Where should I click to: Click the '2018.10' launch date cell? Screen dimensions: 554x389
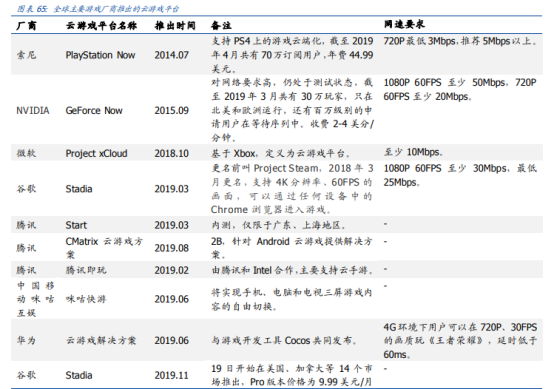coord(171,153)
